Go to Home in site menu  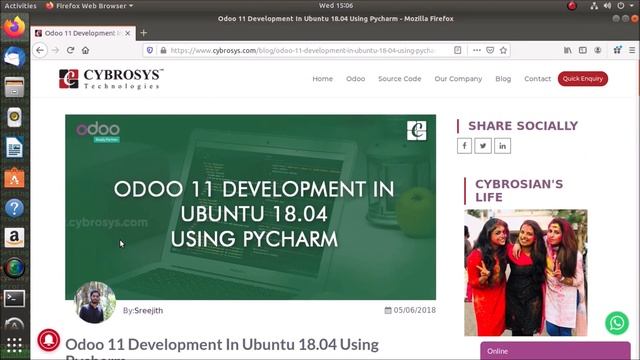(x=322, y=79)
